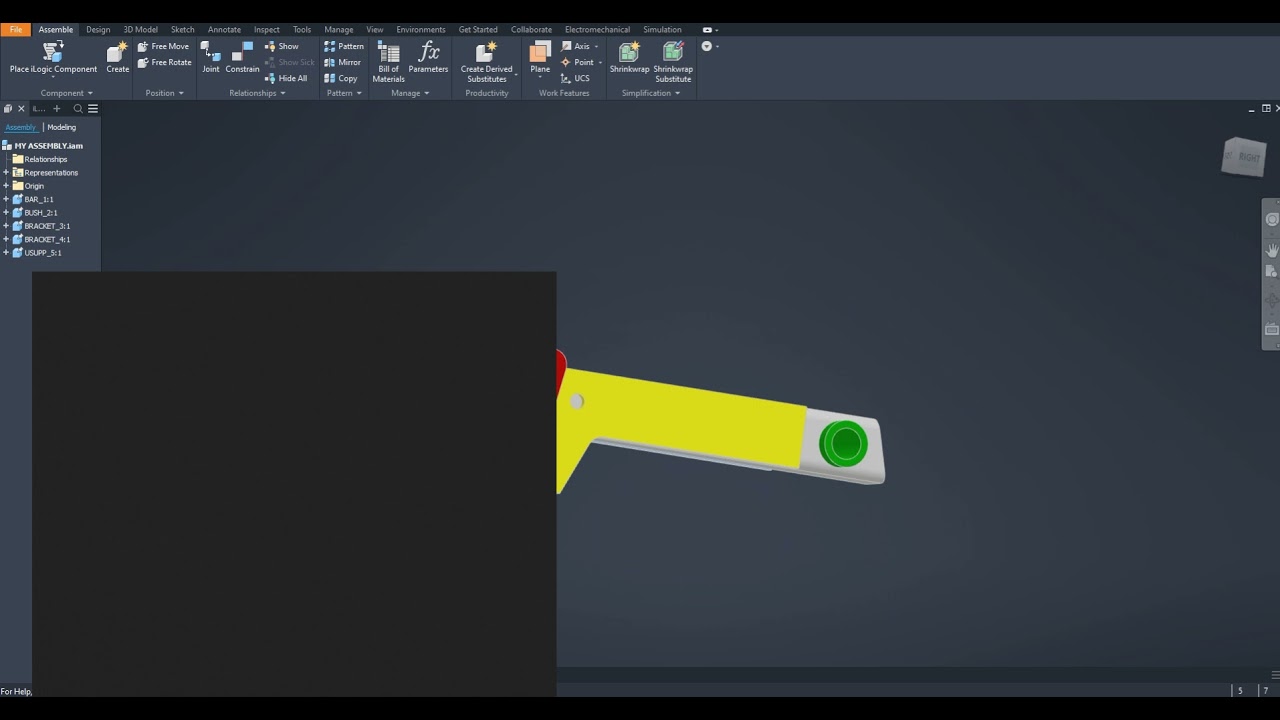Click the Shrinkwrap Substitute tool

click(x=673, y=60)
